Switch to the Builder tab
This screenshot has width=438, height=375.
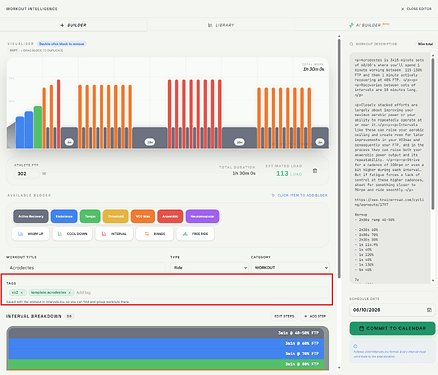coord(73,25)
